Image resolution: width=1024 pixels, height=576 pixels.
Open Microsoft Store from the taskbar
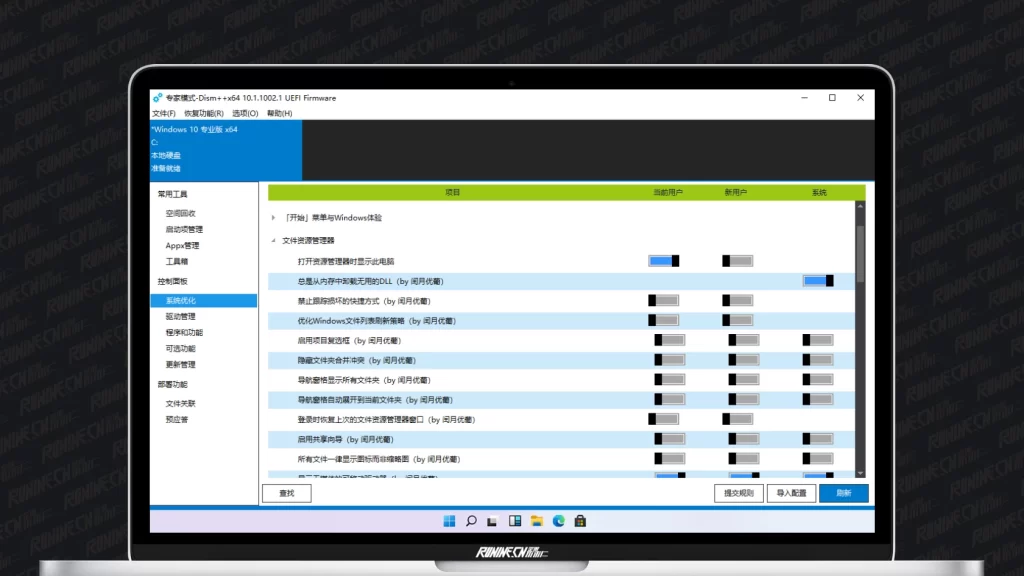(x=580, y=521)
